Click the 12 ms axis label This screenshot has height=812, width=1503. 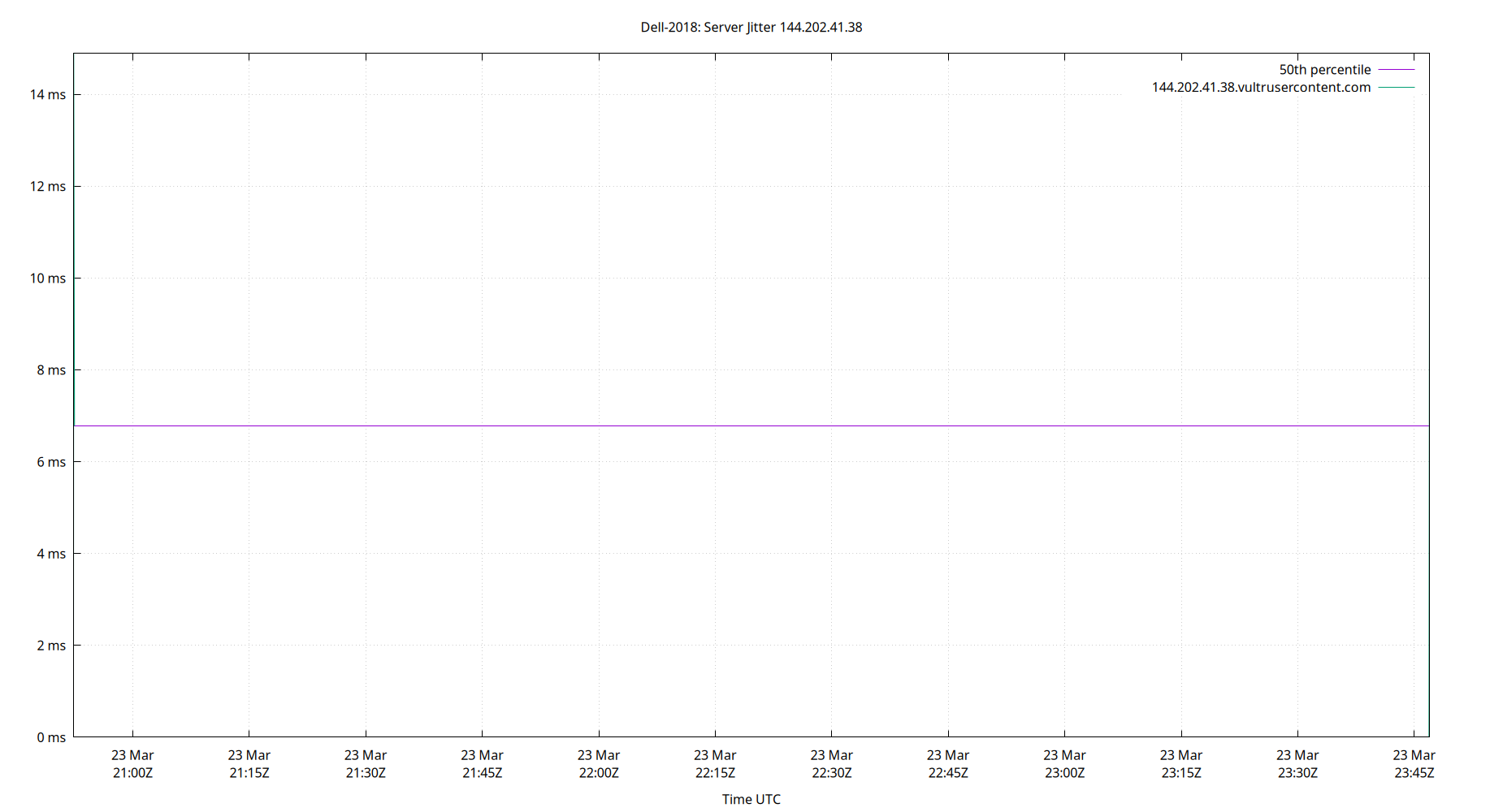coord(46,186)
